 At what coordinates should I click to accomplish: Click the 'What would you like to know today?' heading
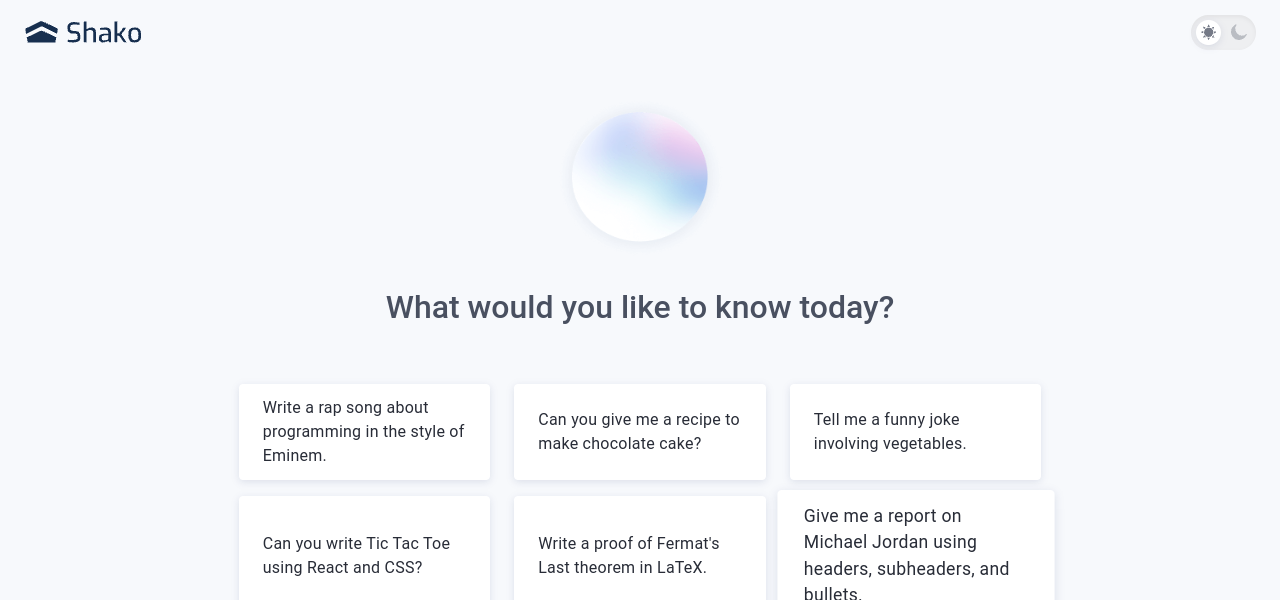click(640, 307)
